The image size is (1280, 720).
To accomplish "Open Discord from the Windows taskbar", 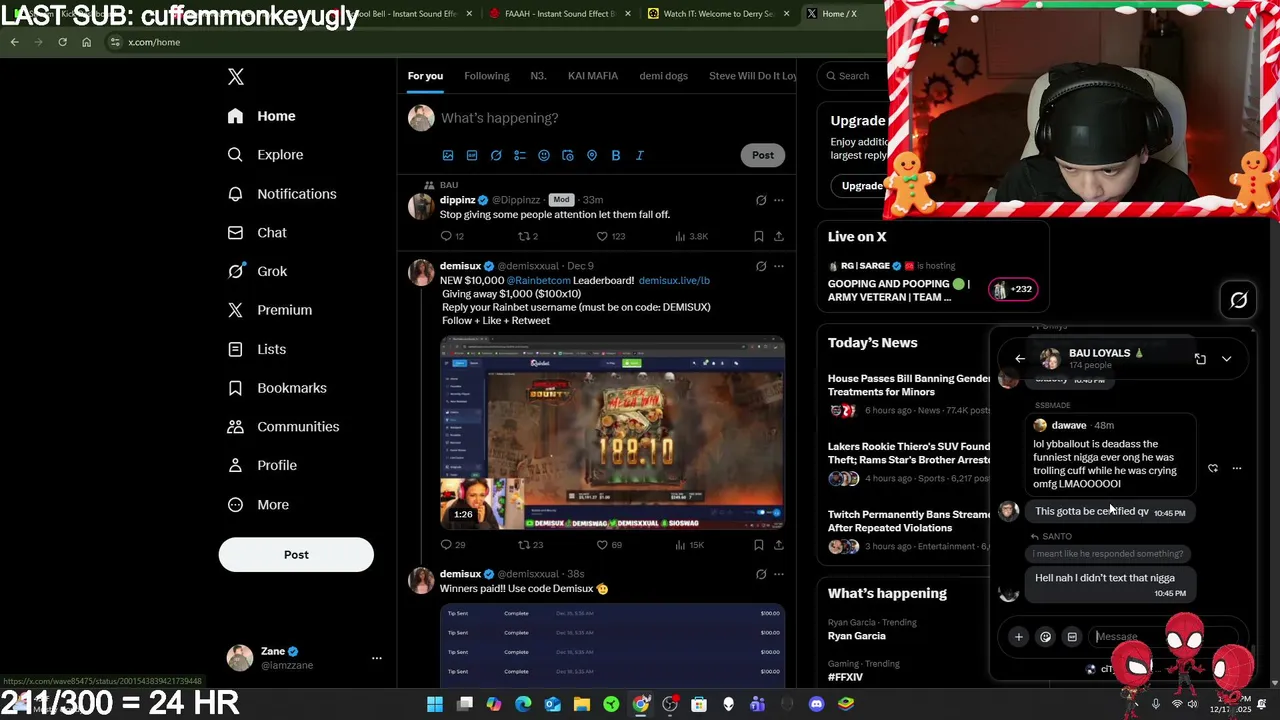I will [x=817, y=704].
